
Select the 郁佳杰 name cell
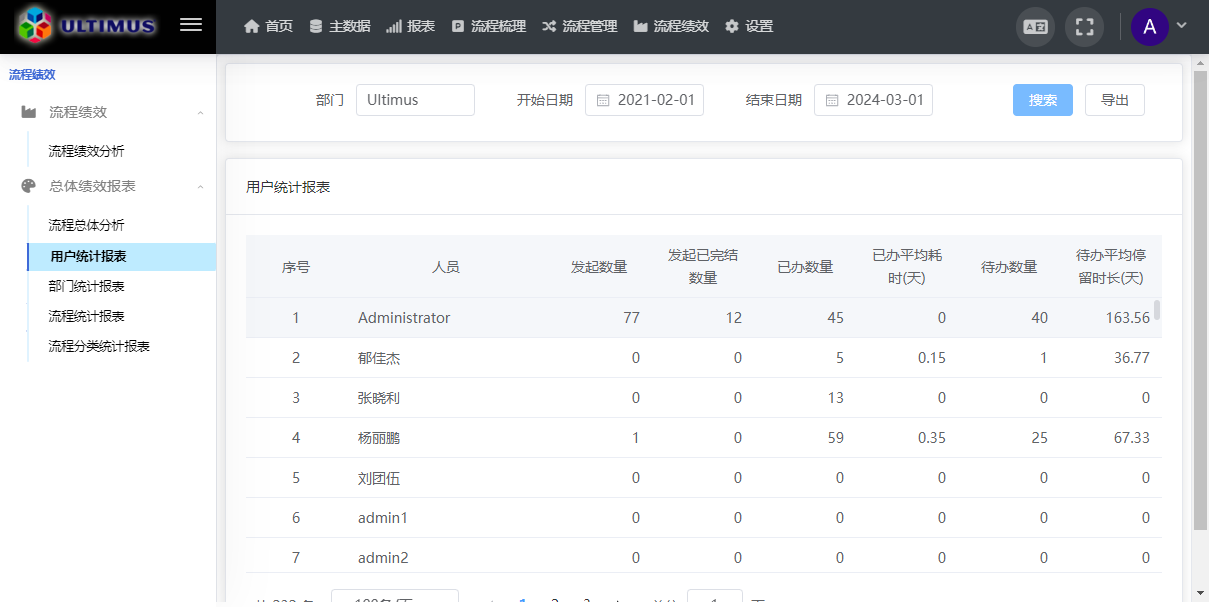pyautogui.click(x=379, y=358)
